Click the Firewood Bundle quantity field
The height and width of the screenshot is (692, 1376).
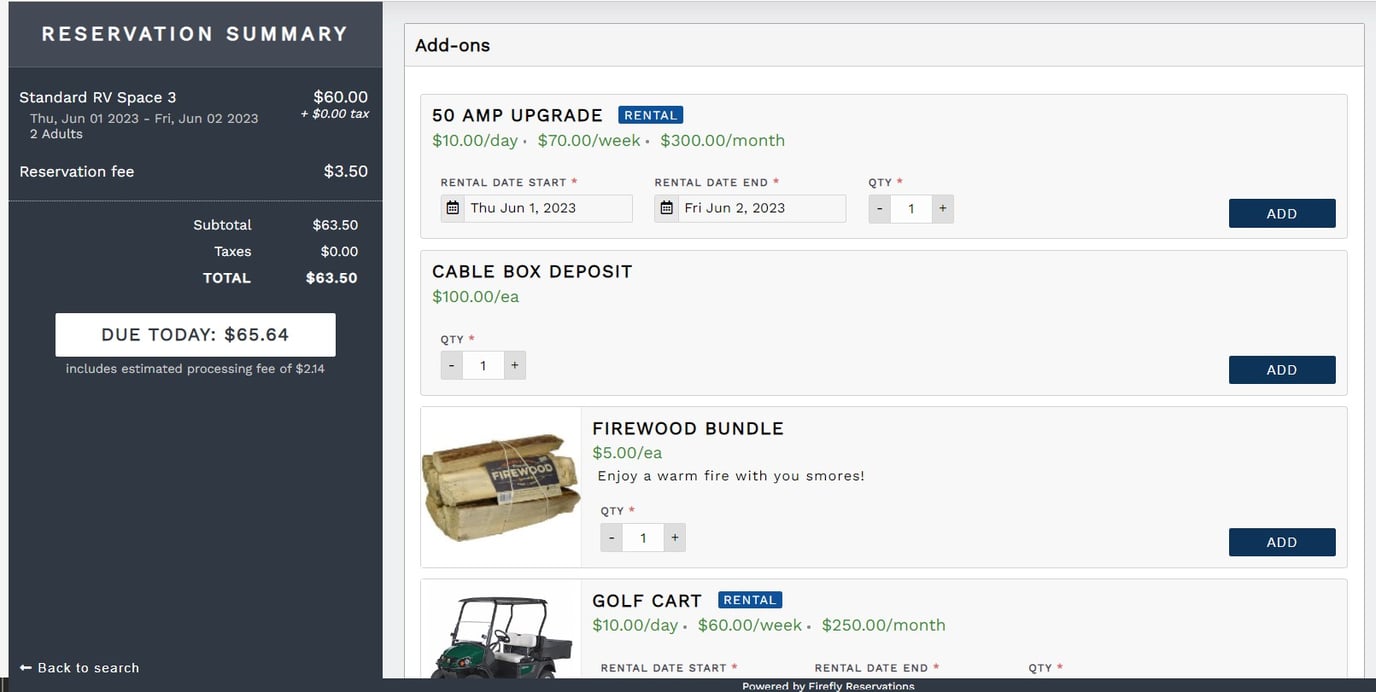[643, 537]
